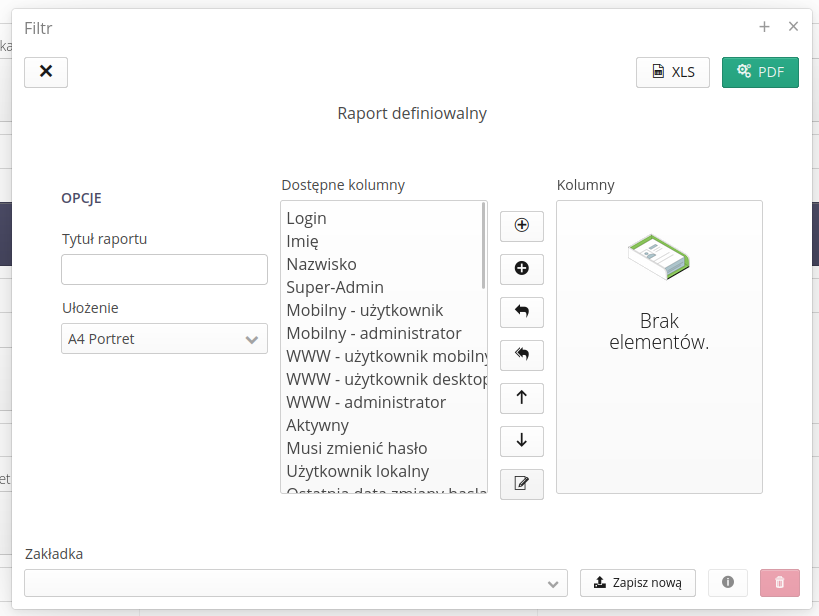This screenshot has height=616, width=819.
Task: Open the Ułożenie layout dropdown
Action: (164, 339)
